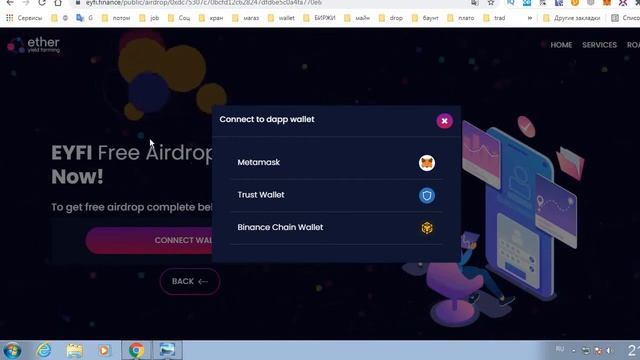Open File Explorer from taskbar
The width and height of the screenshot is (640, 360).
click(x=74, y=350)
